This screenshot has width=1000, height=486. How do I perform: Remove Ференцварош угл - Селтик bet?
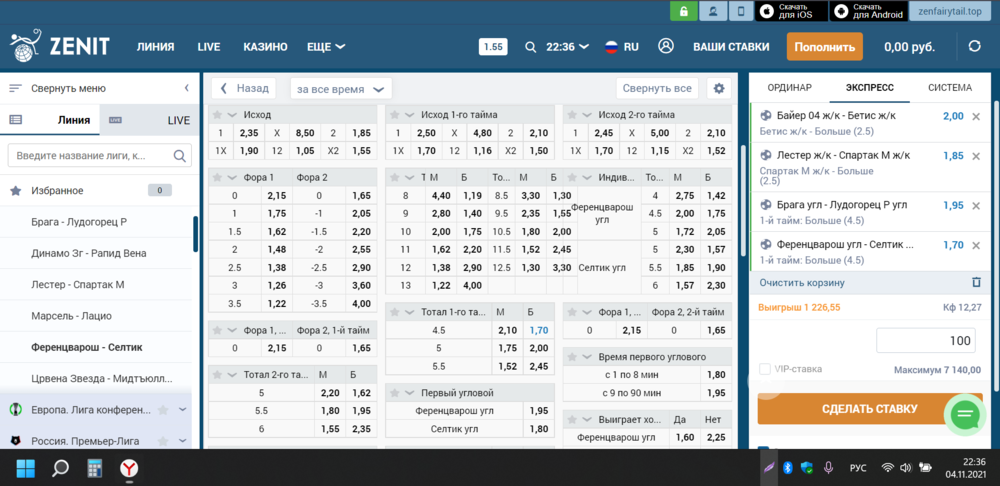976,245
